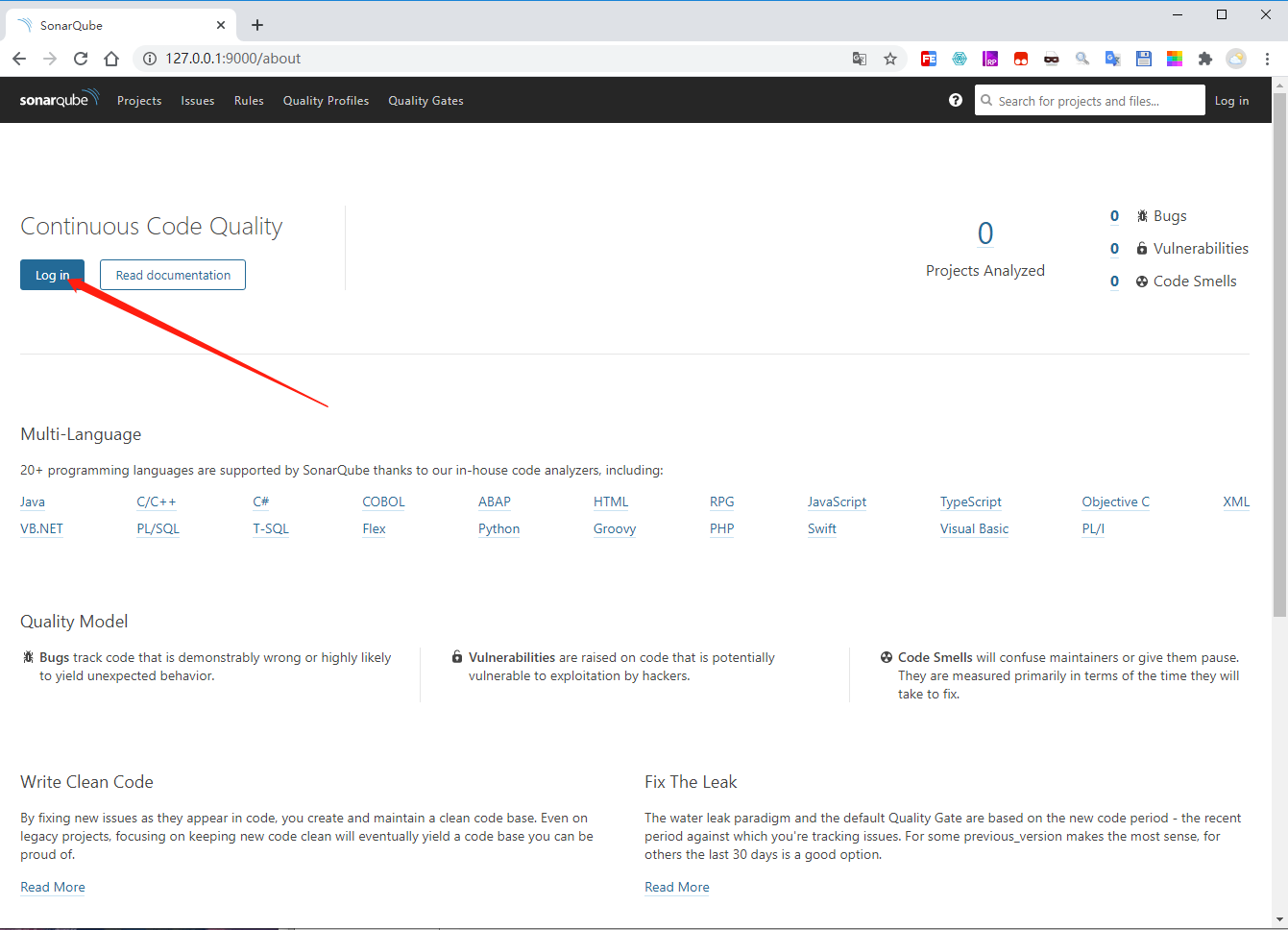Open the Visual Basic language link
Viewport: 1288px width, 930px height.
[974, 528]
